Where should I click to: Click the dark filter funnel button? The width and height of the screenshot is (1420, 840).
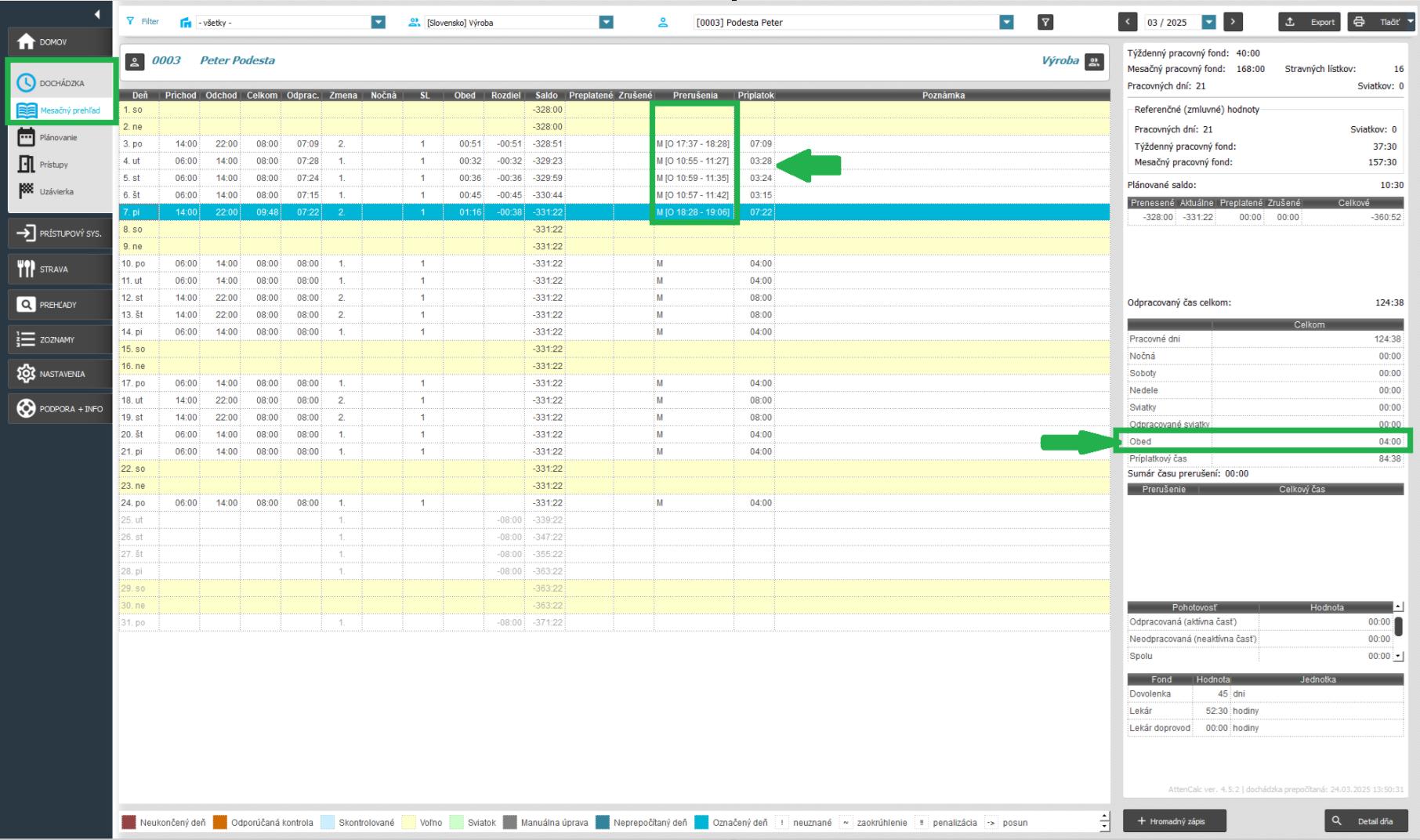tap(1045, 23)
